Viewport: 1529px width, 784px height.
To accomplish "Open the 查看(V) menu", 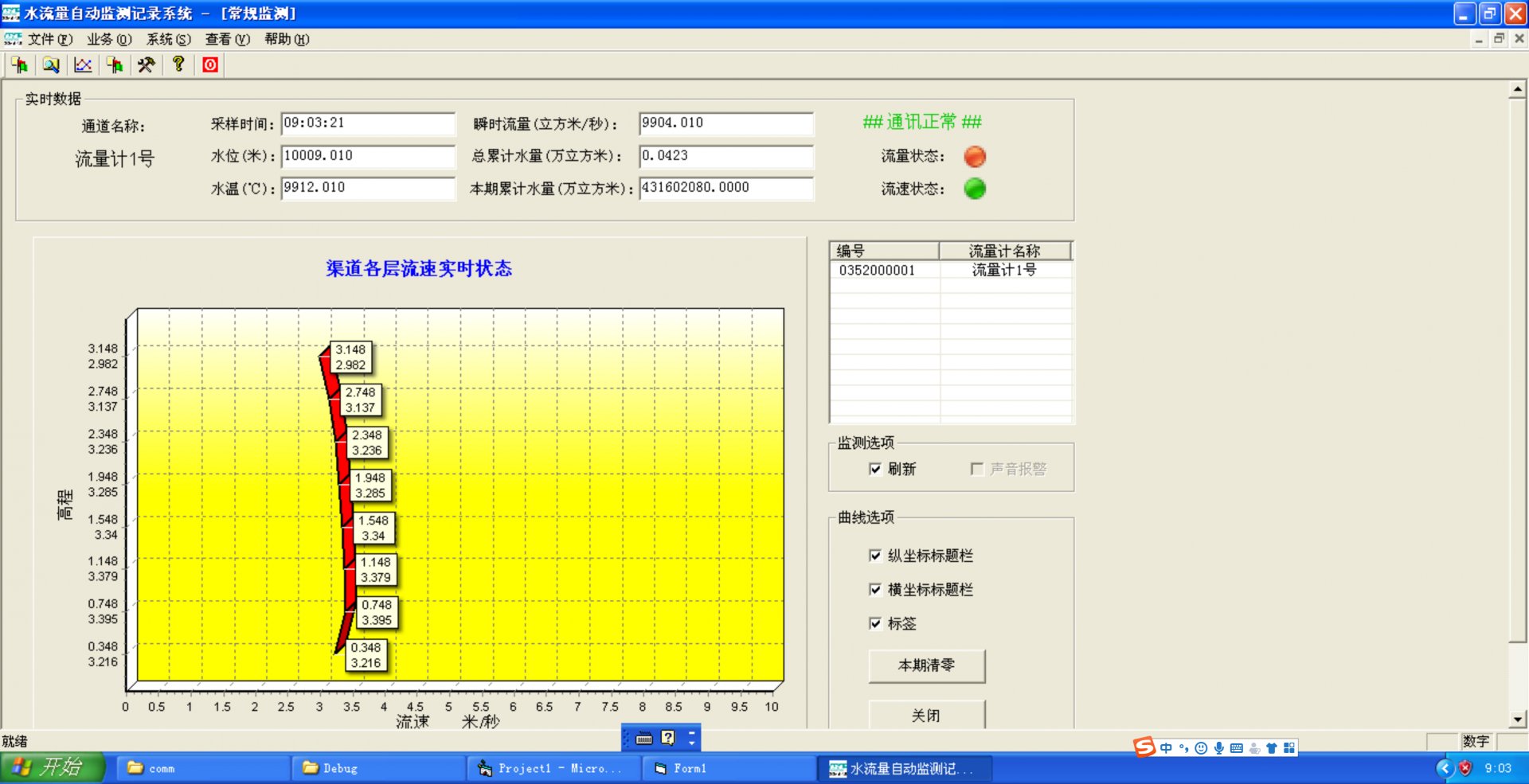I will [228, 39].
